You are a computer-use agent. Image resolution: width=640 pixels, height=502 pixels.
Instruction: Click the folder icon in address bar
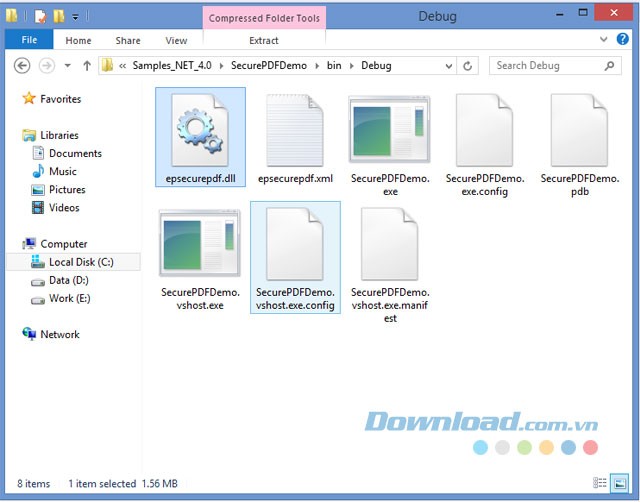pos(107,66)
